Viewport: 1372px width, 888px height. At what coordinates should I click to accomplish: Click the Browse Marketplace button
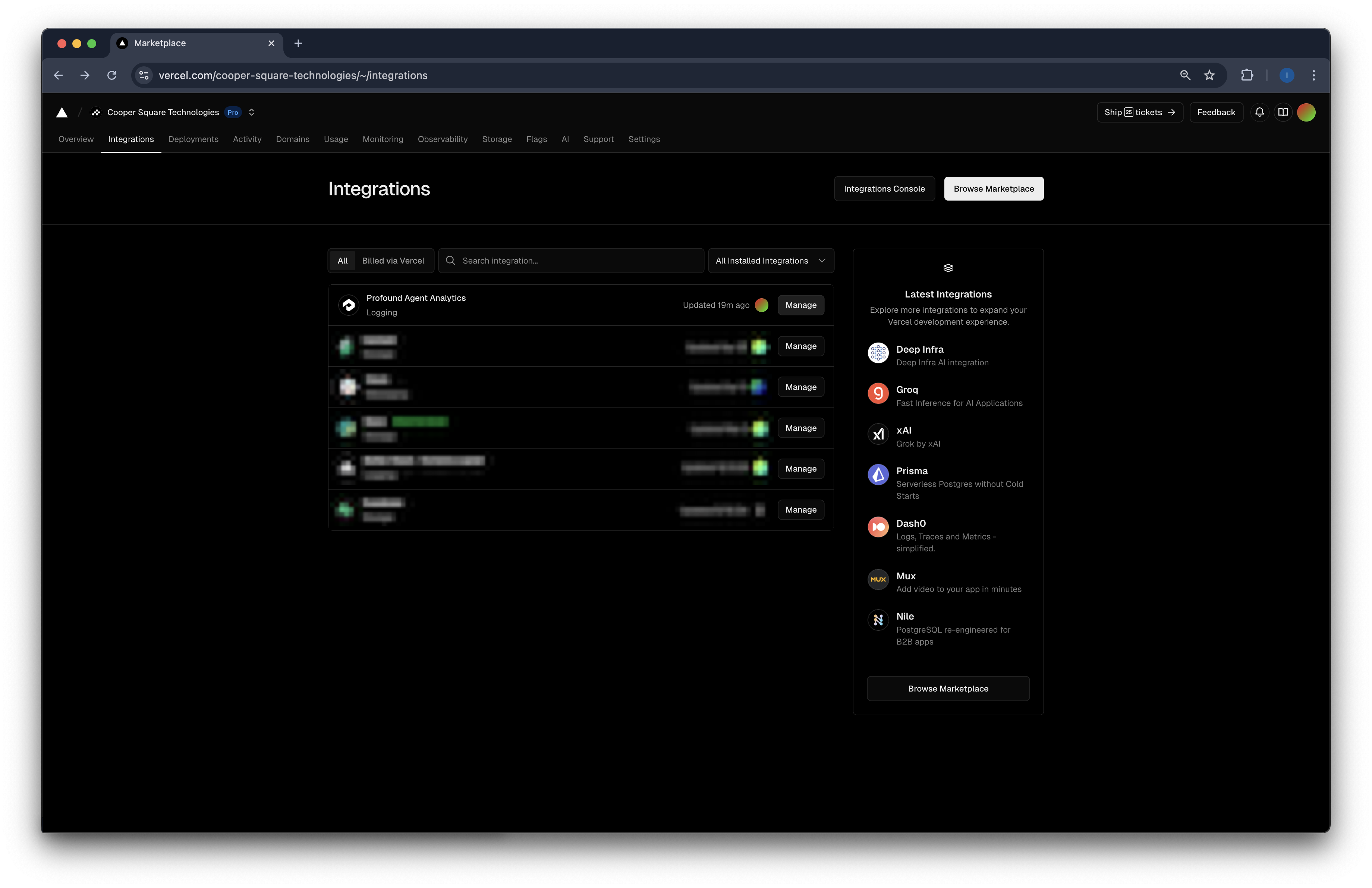click(x=993, y=188)
